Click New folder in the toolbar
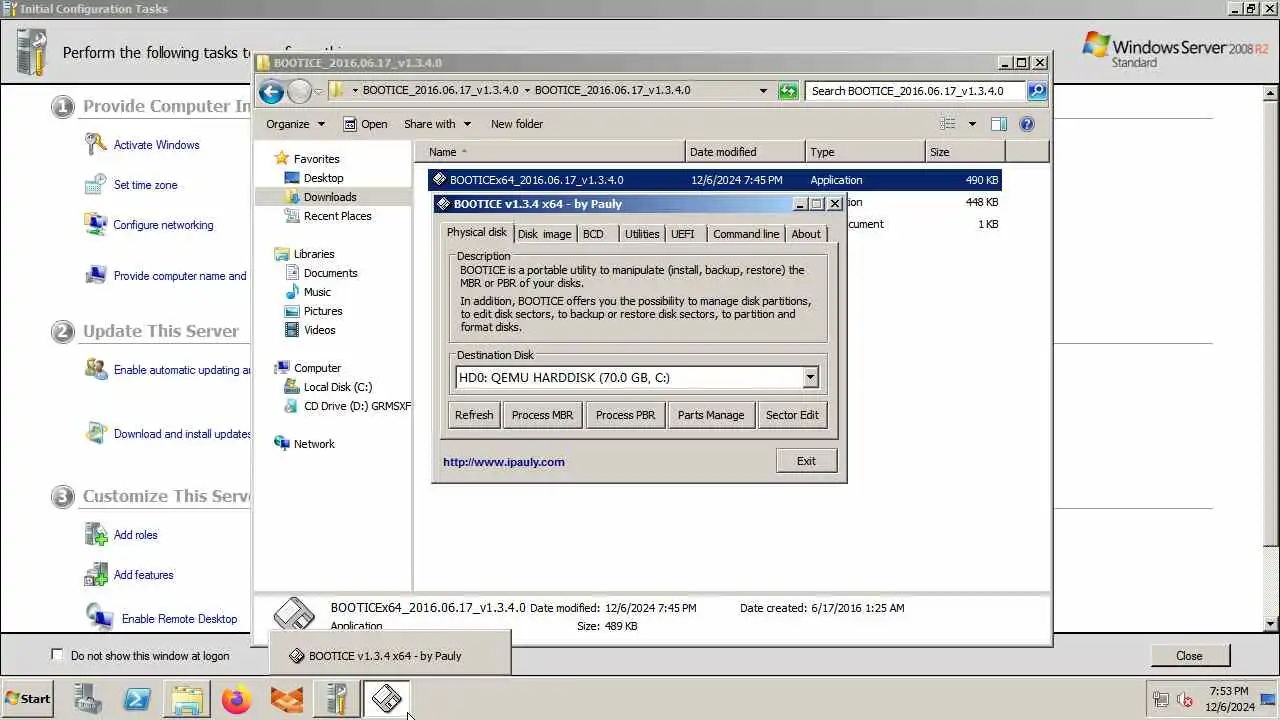Screen dimensions: 1280x720 (517, 124)
